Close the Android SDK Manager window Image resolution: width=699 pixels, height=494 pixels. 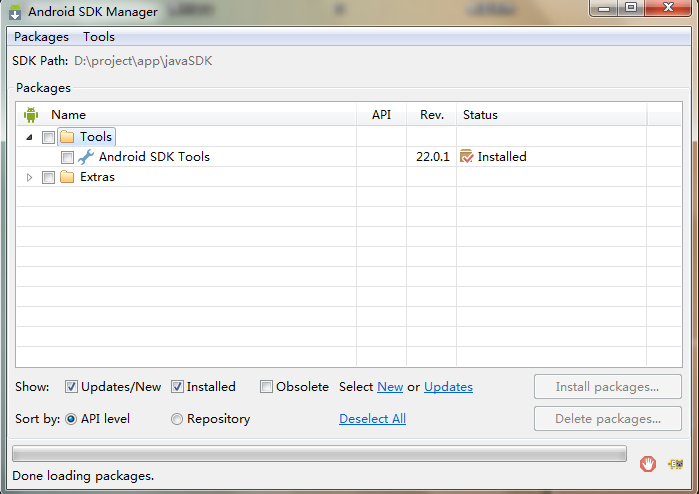coord(668,8)
